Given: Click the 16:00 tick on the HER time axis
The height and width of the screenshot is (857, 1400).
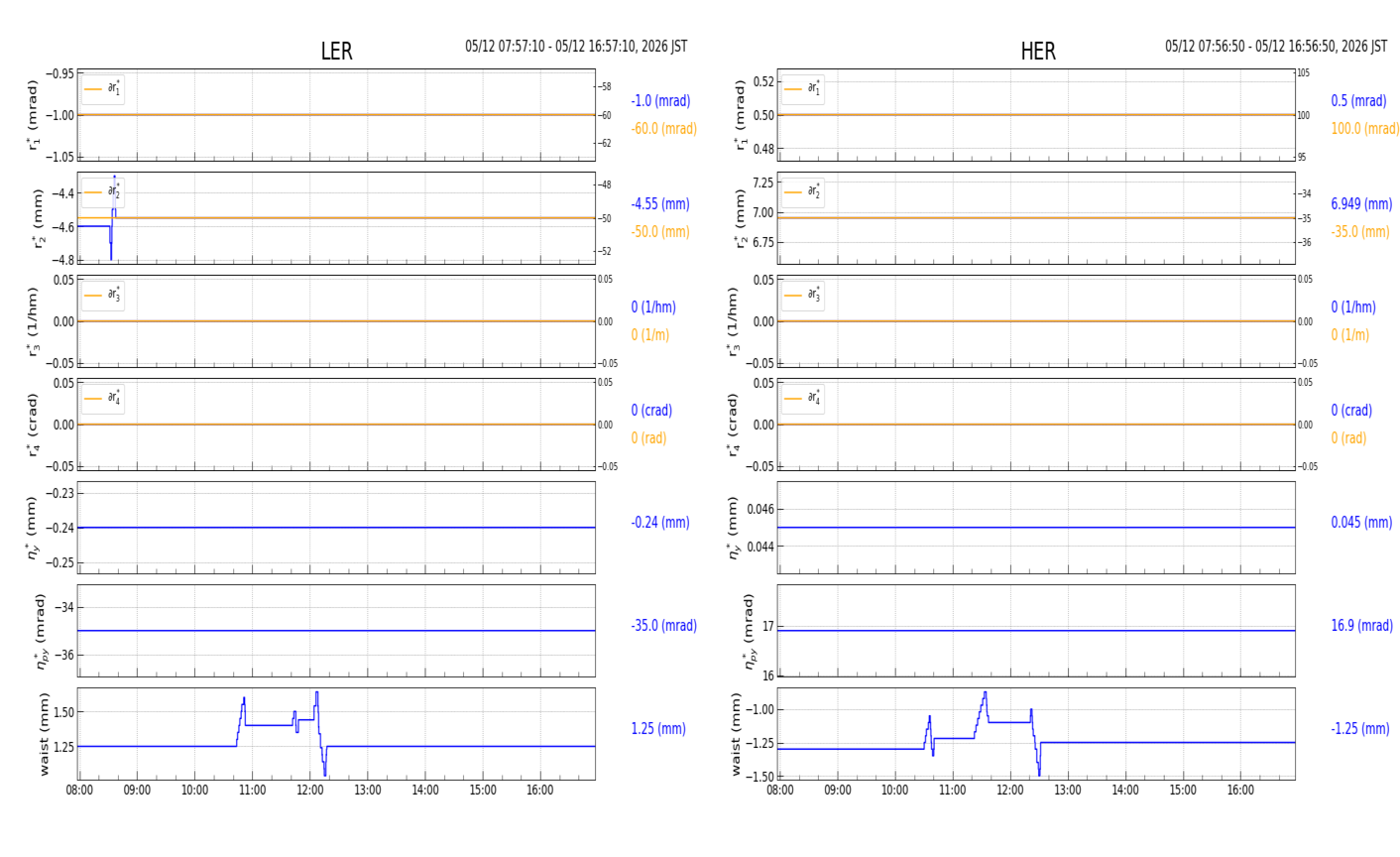Looking at the screenshot, I should pos(1240,791).
